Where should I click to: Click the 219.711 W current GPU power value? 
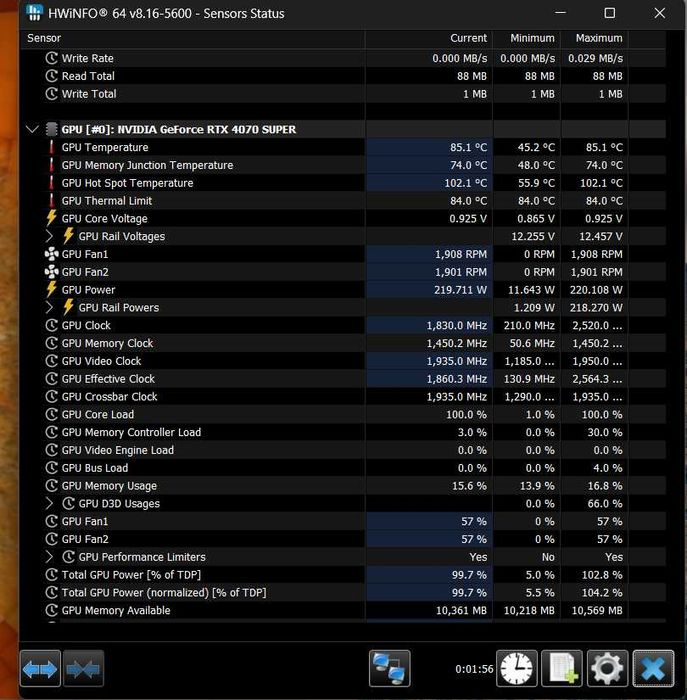460,290
